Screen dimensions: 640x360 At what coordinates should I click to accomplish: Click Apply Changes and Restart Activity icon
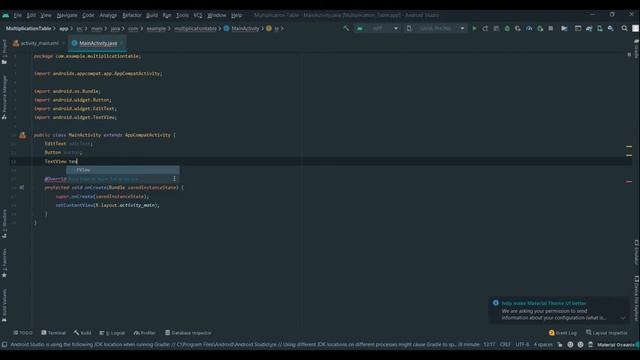tap(485, 29)
